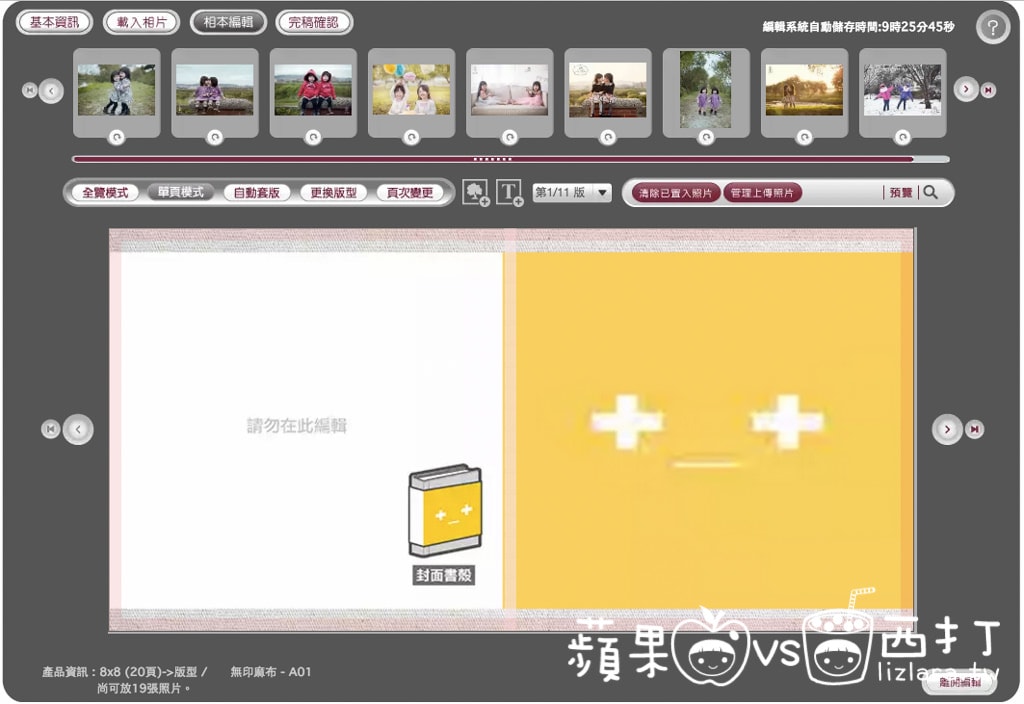Click the 管理上傳照片 button
1024x704 pixels.
point(762,193)
